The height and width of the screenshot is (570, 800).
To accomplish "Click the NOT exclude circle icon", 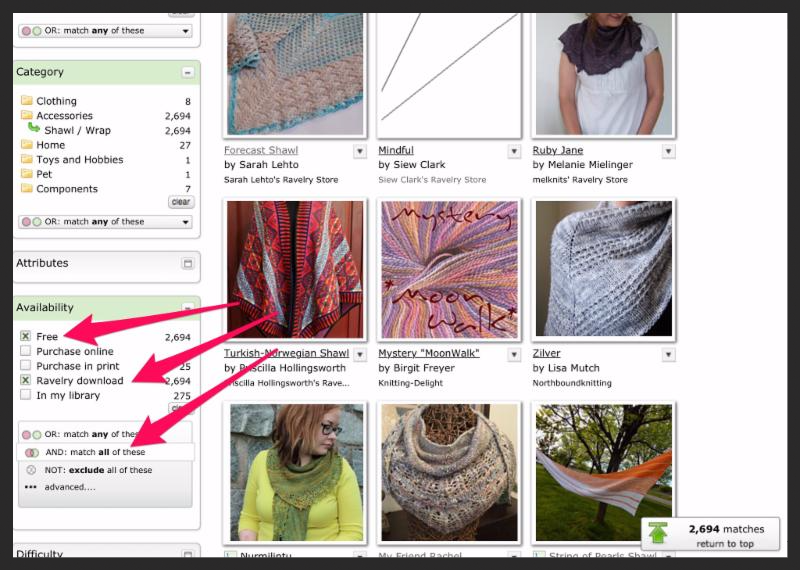I will pyautogui.click(x=31, y=470).
